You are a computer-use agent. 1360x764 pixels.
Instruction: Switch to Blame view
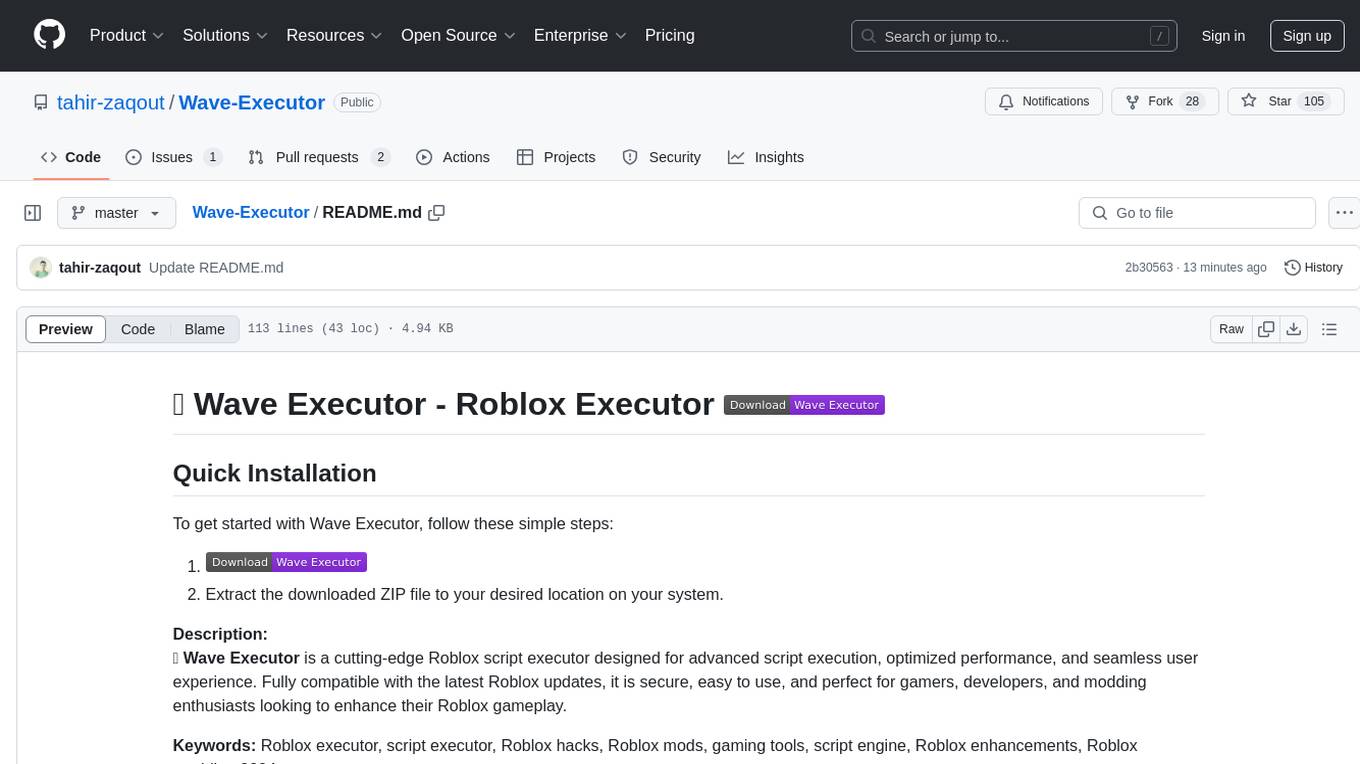click(x=205, y=329)
